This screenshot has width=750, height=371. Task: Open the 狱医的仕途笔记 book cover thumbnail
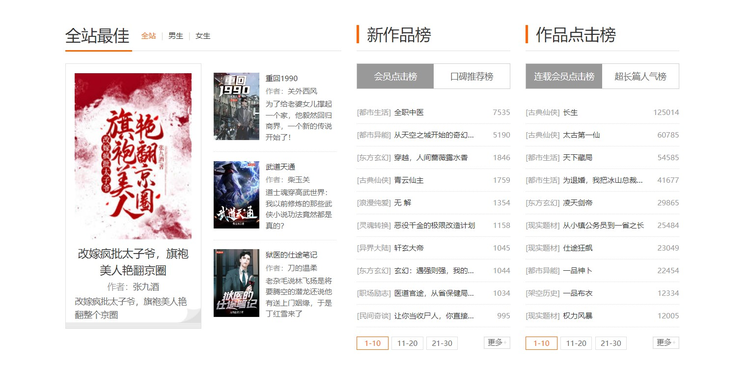236,283
